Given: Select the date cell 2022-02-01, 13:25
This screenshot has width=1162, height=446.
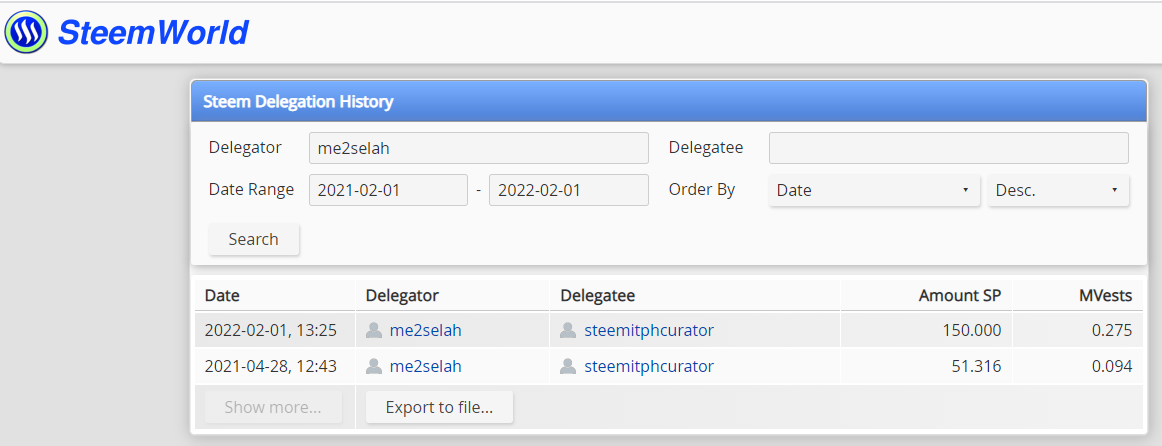Looking at the screenshot, I should coord(270,330).
